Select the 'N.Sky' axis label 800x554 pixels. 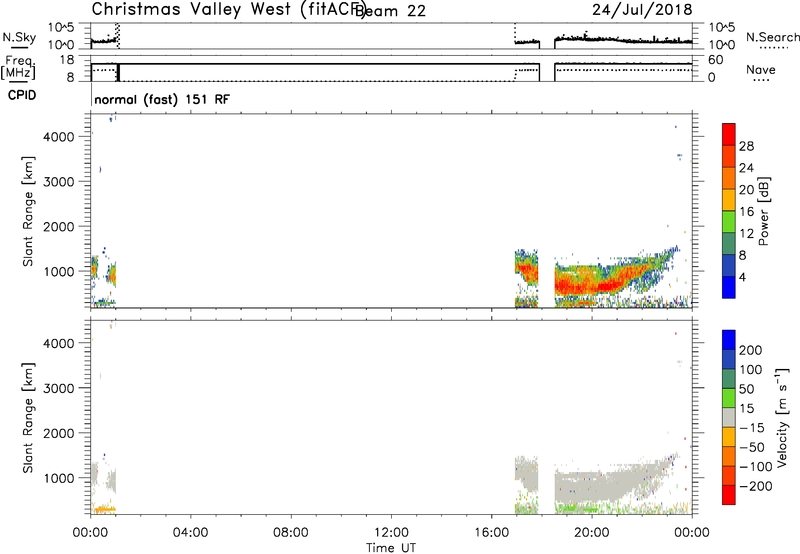coord(19,37)
